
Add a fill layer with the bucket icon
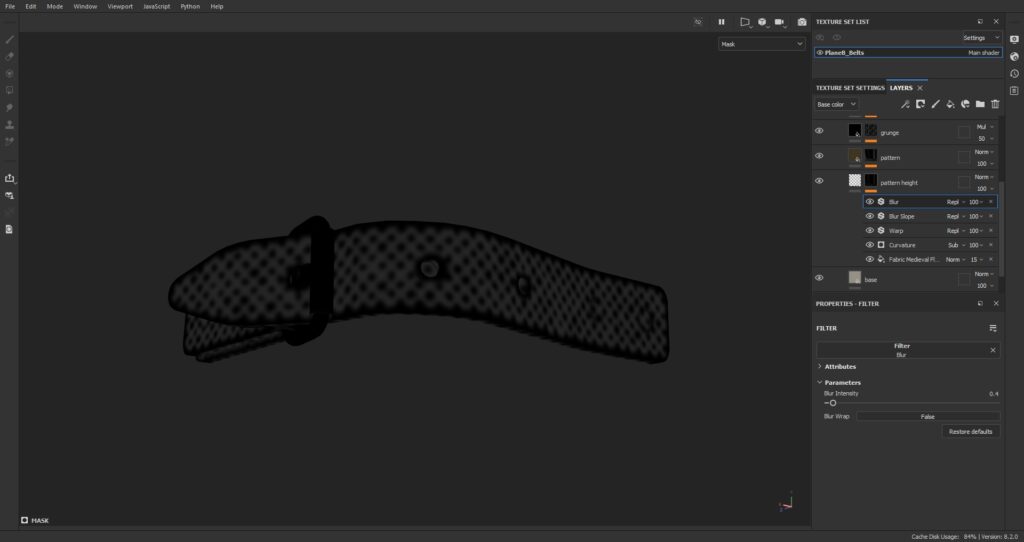click(950, 104)
